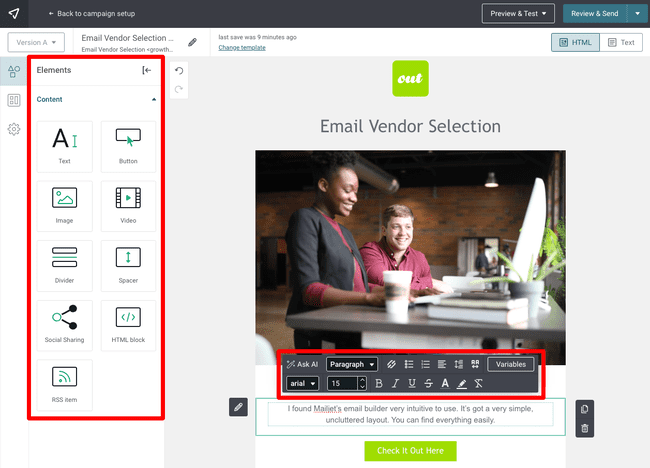Image resolution: width=650 pixels, height=468 pixels.
Task: Pick the HTML block element
Action: [128, 325]
